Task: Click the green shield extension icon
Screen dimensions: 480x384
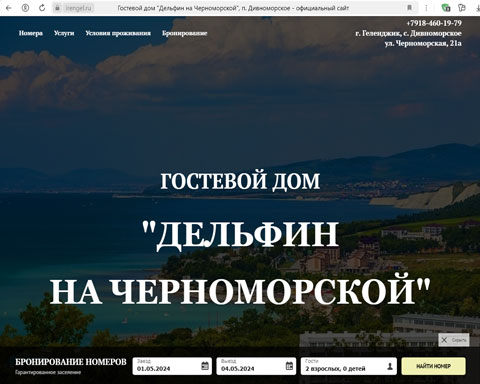Action: pos(446,8)
